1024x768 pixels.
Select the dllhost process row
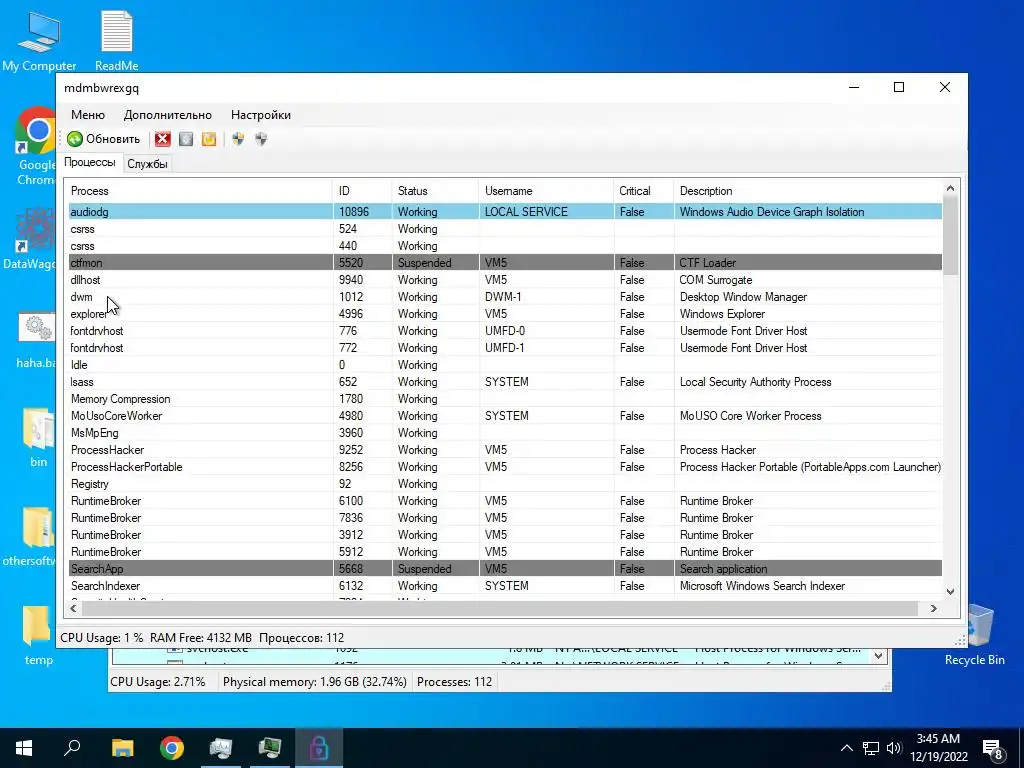pyautogui.click(x=505, y=280)
